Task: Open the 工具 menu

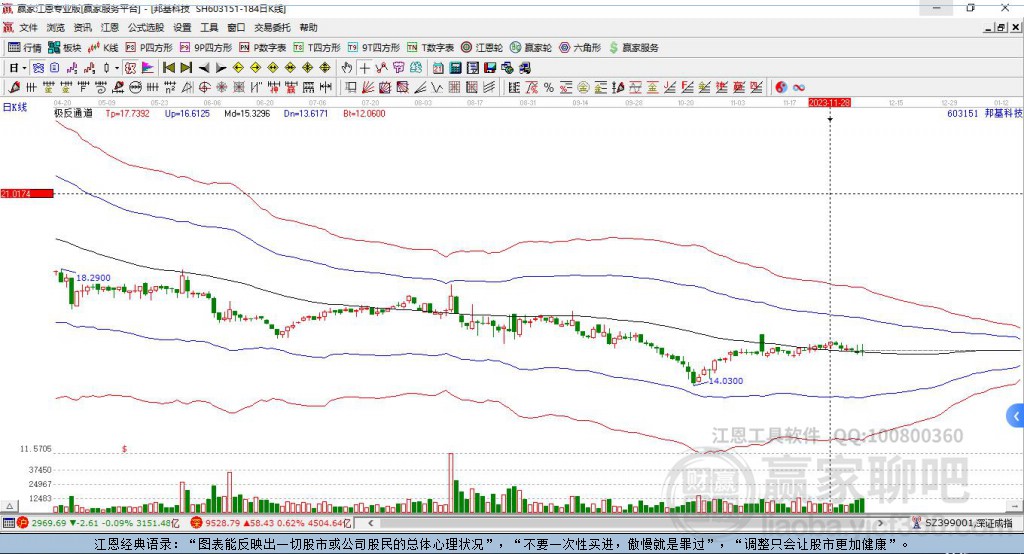Action: click(209, 27)
